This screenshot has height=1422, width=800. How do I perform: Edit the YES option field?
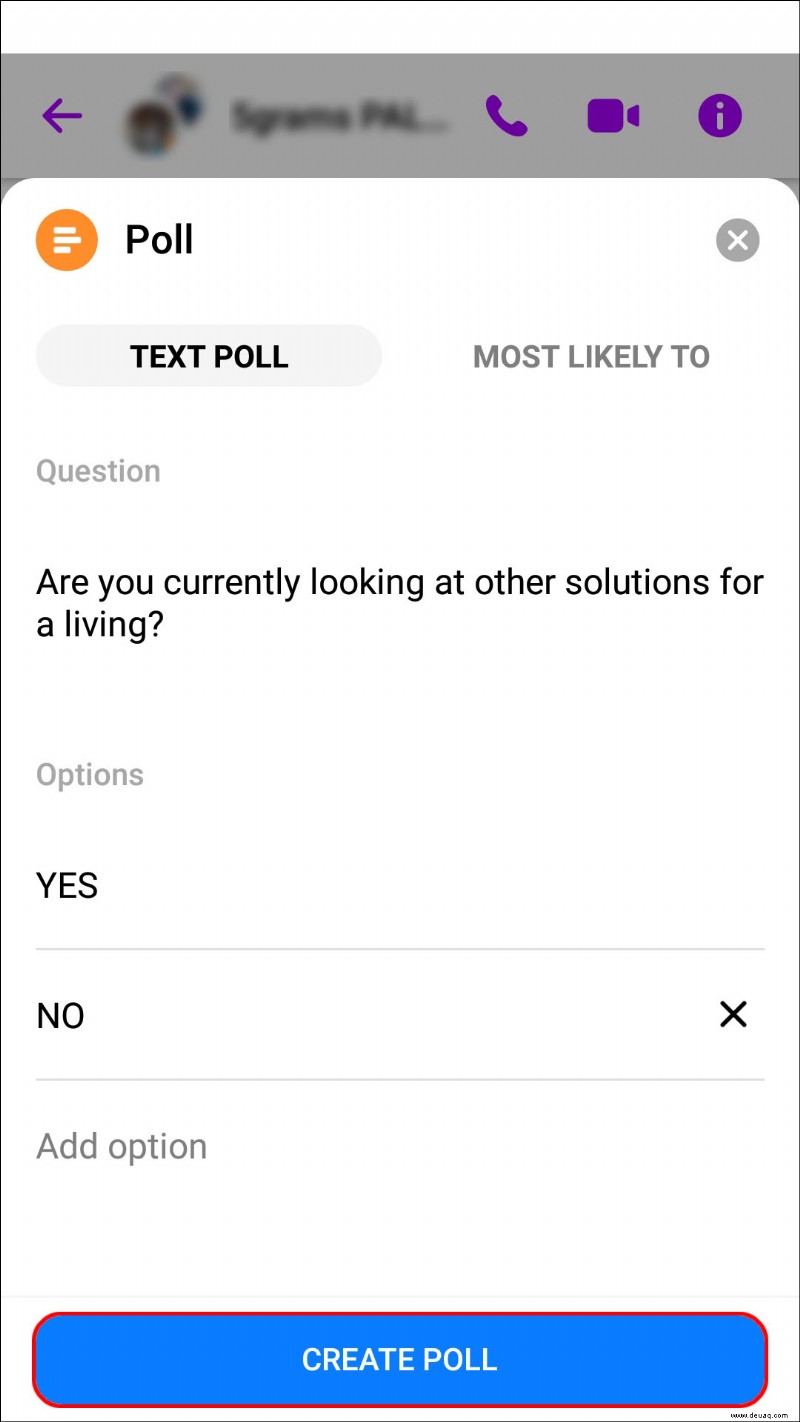pyautogui.click(x=400, y=885)
